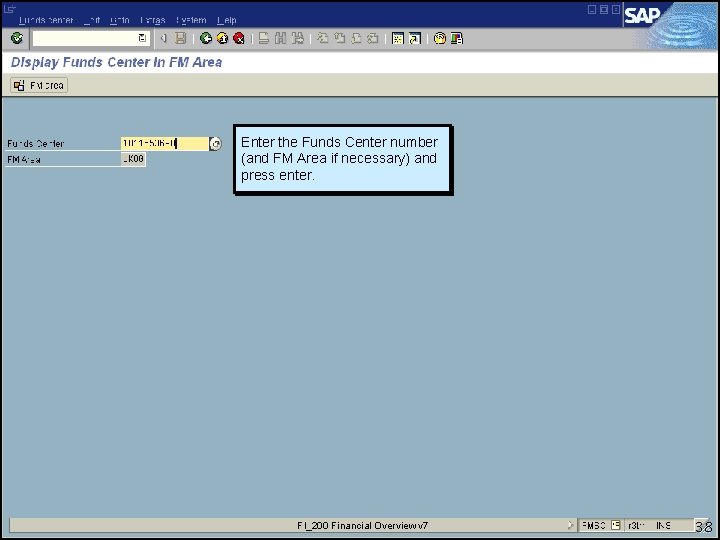
Task: Click the INS insert mode indicator
Action: click(664, 525)
